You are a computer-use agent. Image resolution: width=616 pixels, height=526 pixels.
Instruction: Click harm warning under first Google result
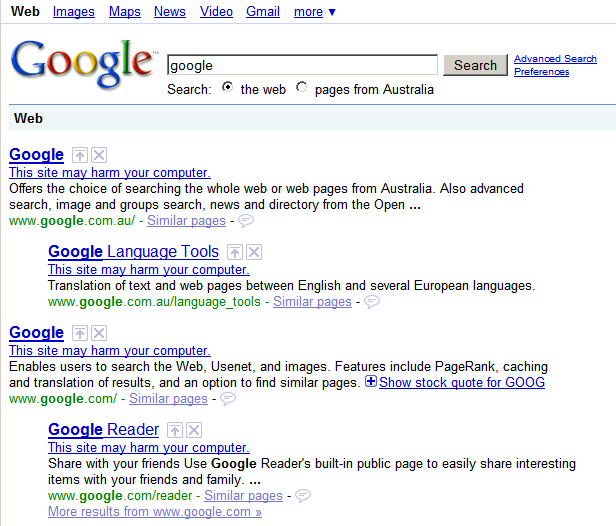[x=110, y=172]
